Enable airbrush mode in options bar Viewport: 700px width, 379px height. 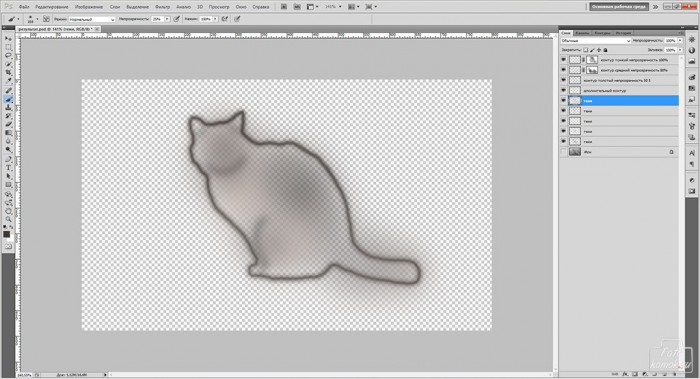[225, 19]
